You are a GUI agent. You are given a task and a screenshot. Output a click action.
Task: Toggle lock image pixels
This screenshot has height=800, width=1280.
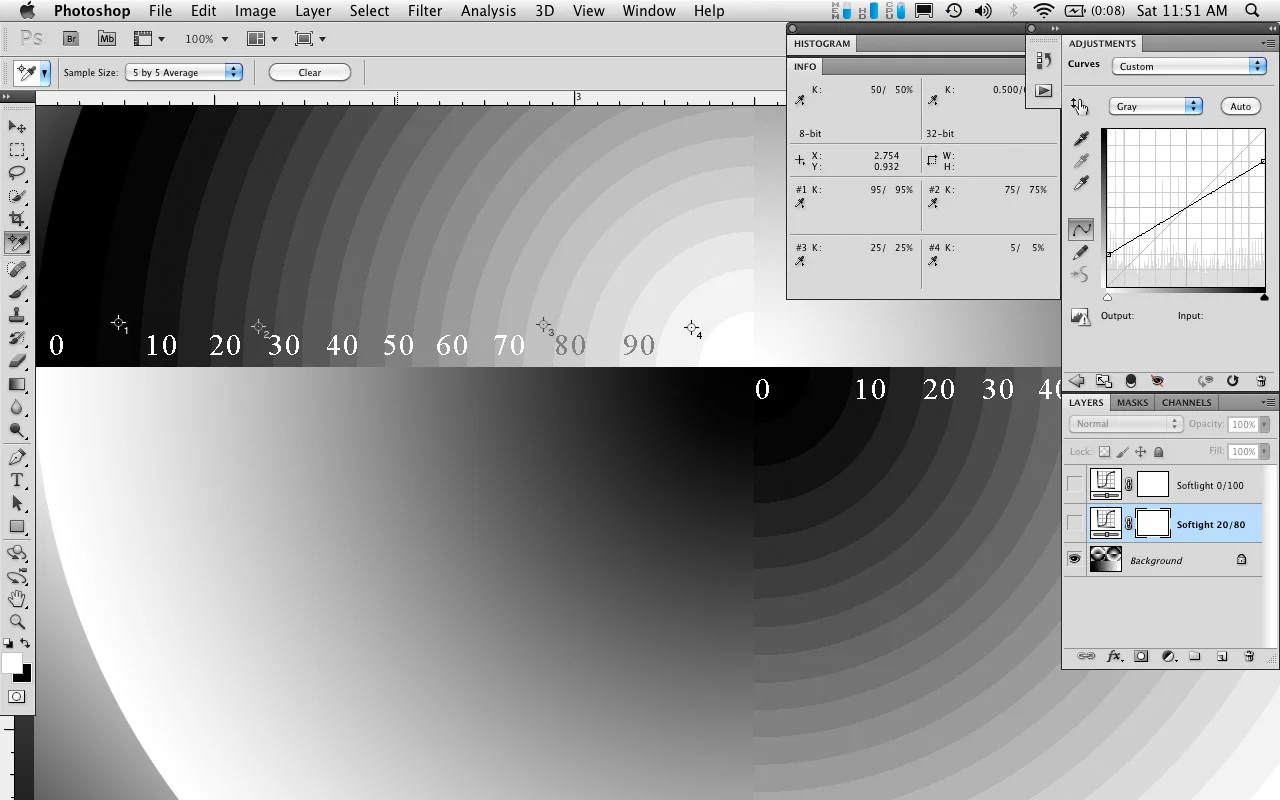click(1123, 452)
